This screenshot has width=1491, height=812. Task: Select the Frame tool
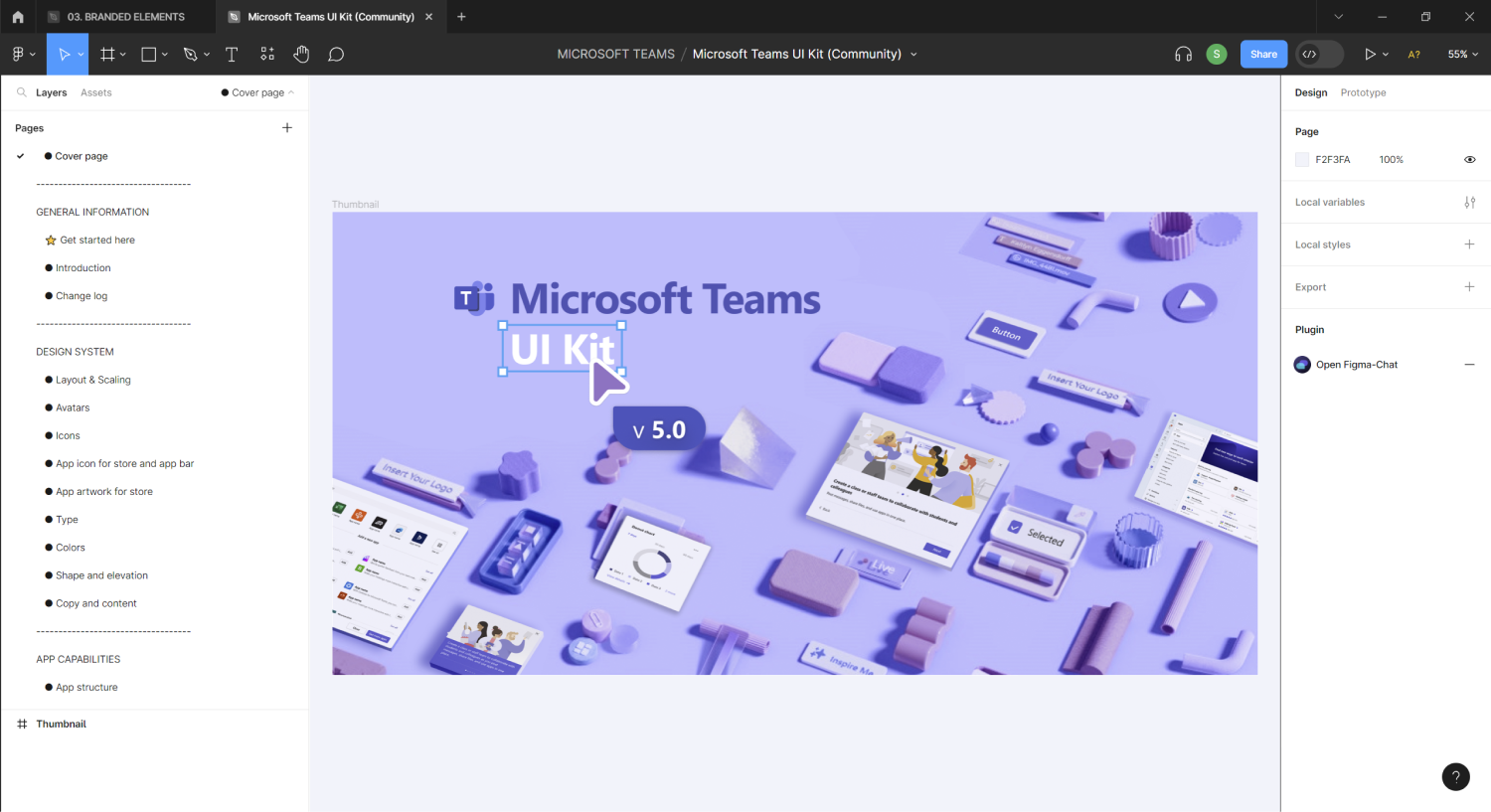(x=107, y=55)
